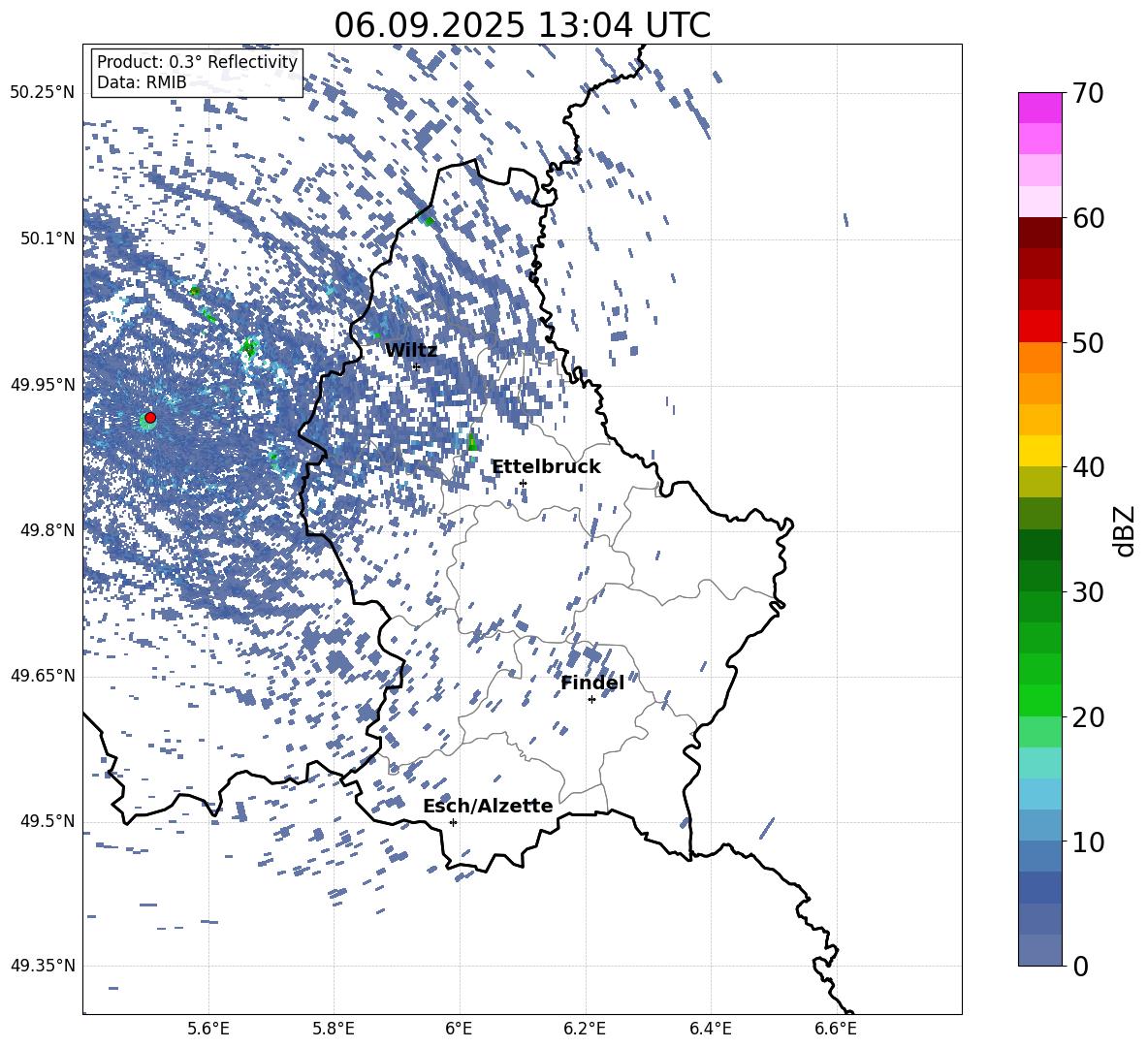Image resolution: width=1148 pixels, height=1048 pixels.
Task: Click the 20 tick on the colorbar
Action: (x=1087, y=717)
